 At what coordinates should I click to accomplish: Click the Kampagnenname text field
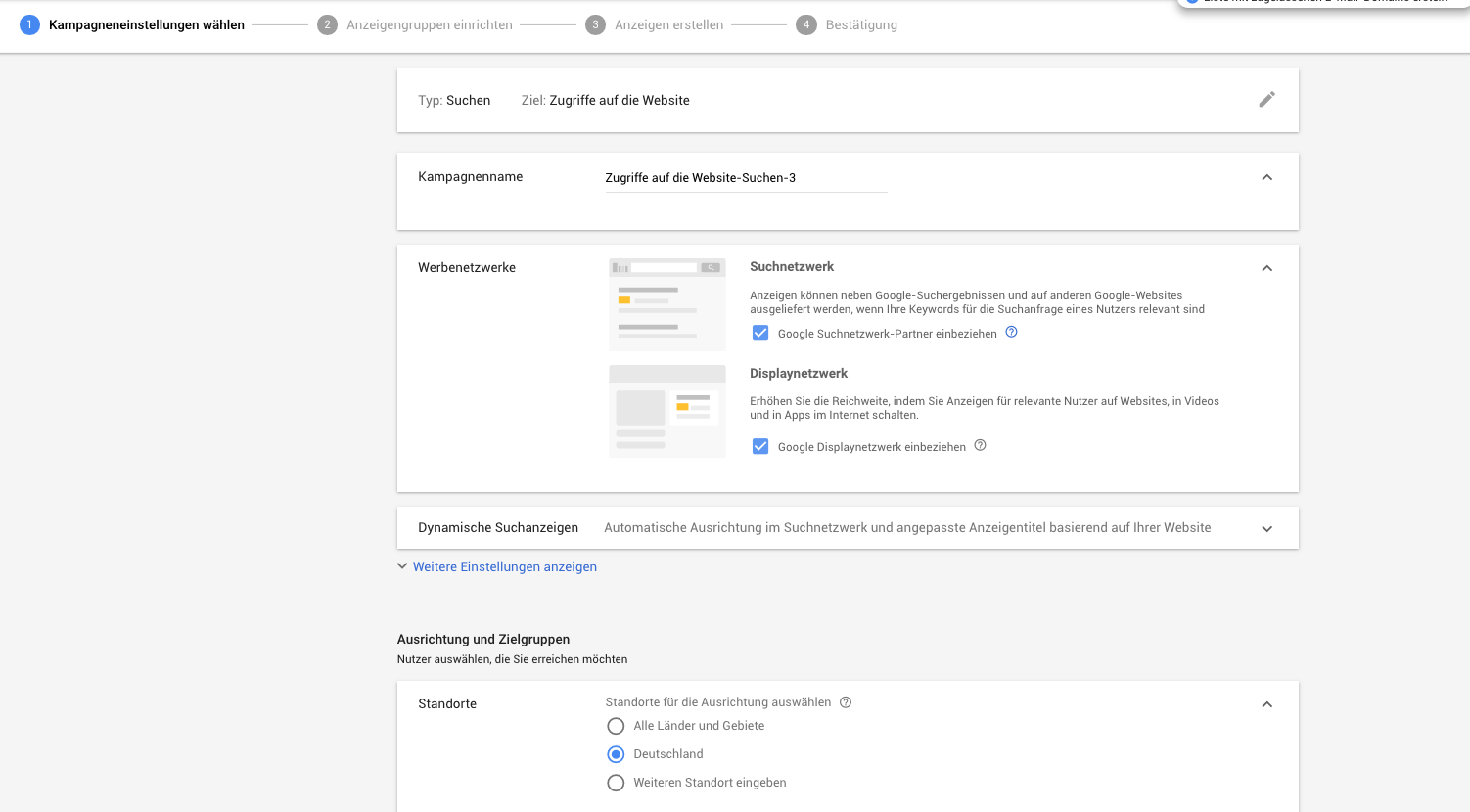click(x=746, y=178)
